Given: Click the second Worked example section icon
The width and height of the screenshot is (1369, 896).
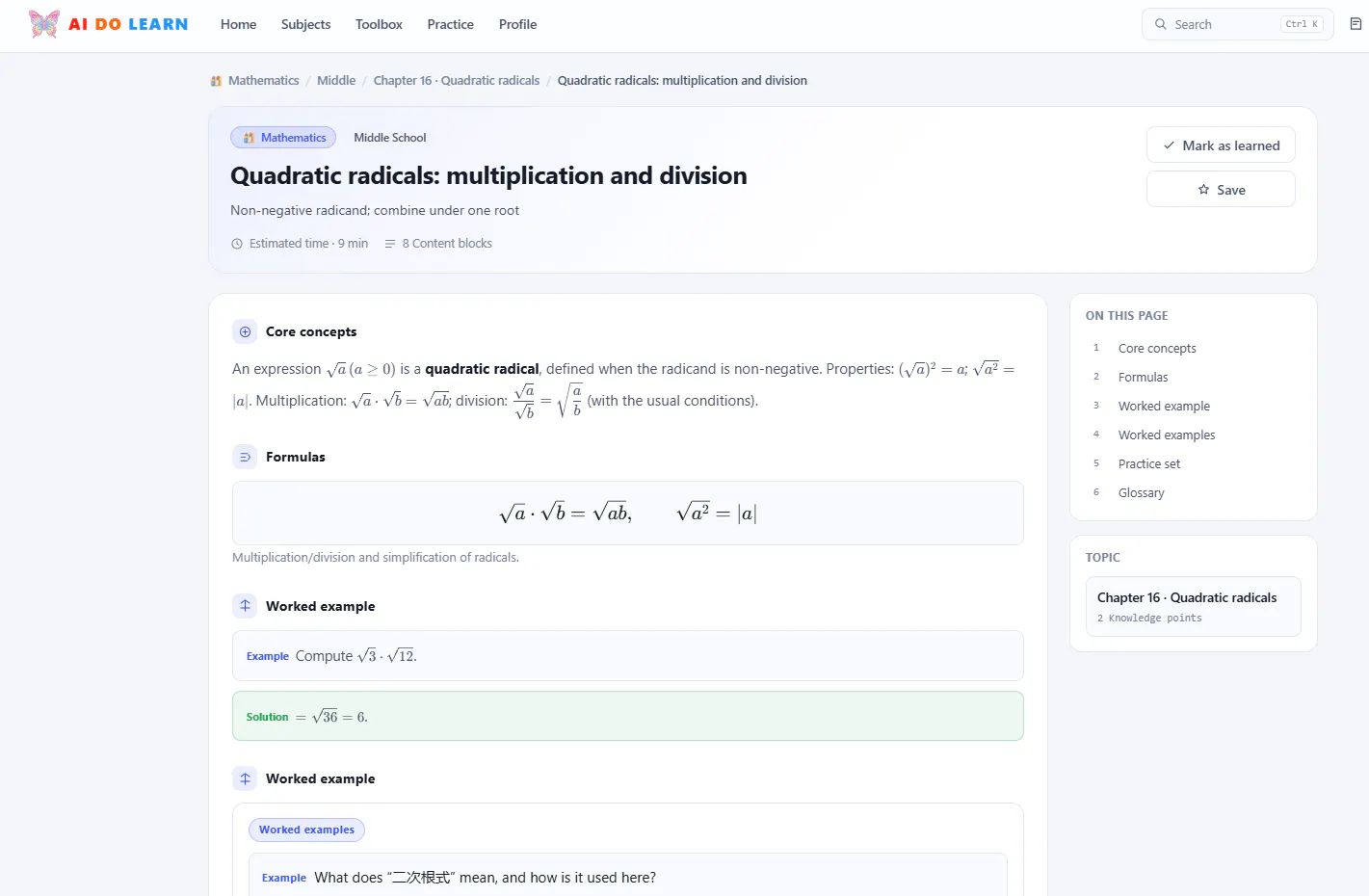Looking at the screenshot, I should click(245, 778).
